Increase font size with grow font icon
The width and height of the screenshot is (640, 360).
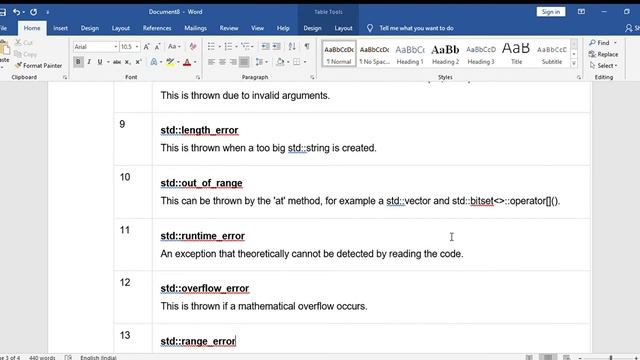point(147,47)
